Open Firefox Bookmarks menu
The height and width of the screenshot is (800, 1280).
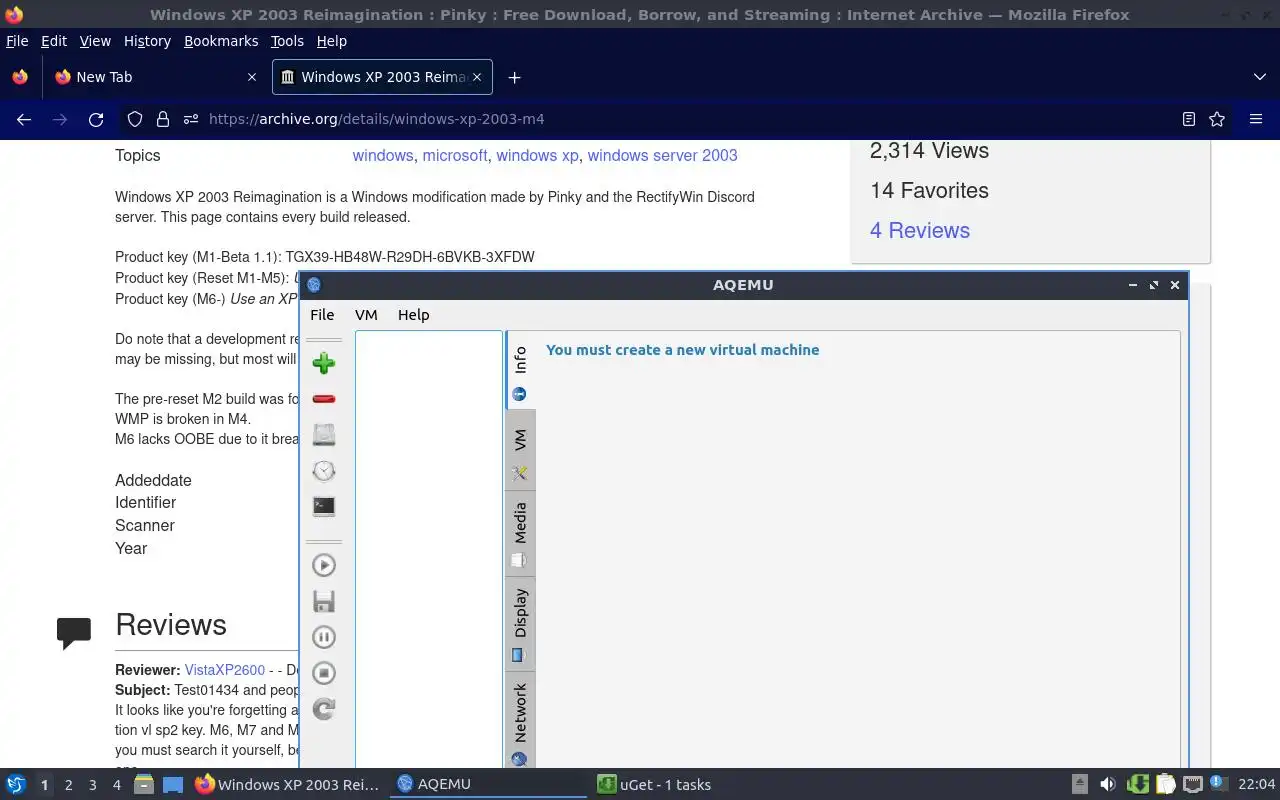pos(221,41)
